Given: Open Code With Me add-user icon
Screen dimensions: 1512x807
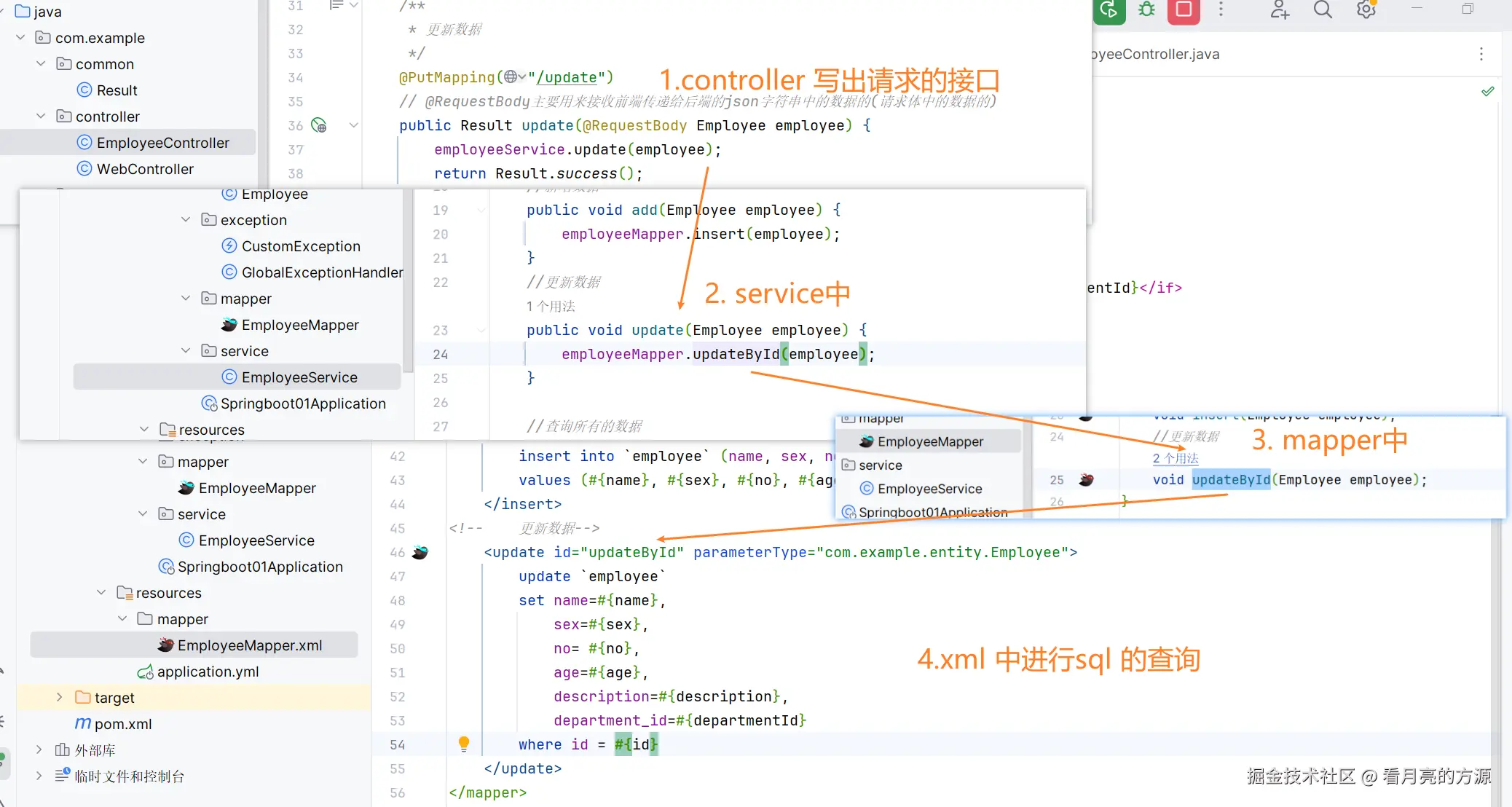Looking at the screenshot, I should click(1280, 9).
